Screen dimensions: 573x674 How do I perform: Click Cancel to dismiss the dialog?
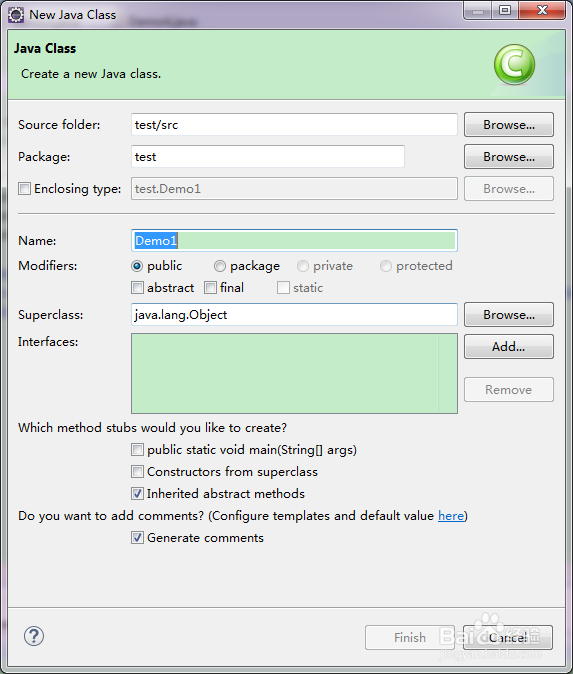508,637
